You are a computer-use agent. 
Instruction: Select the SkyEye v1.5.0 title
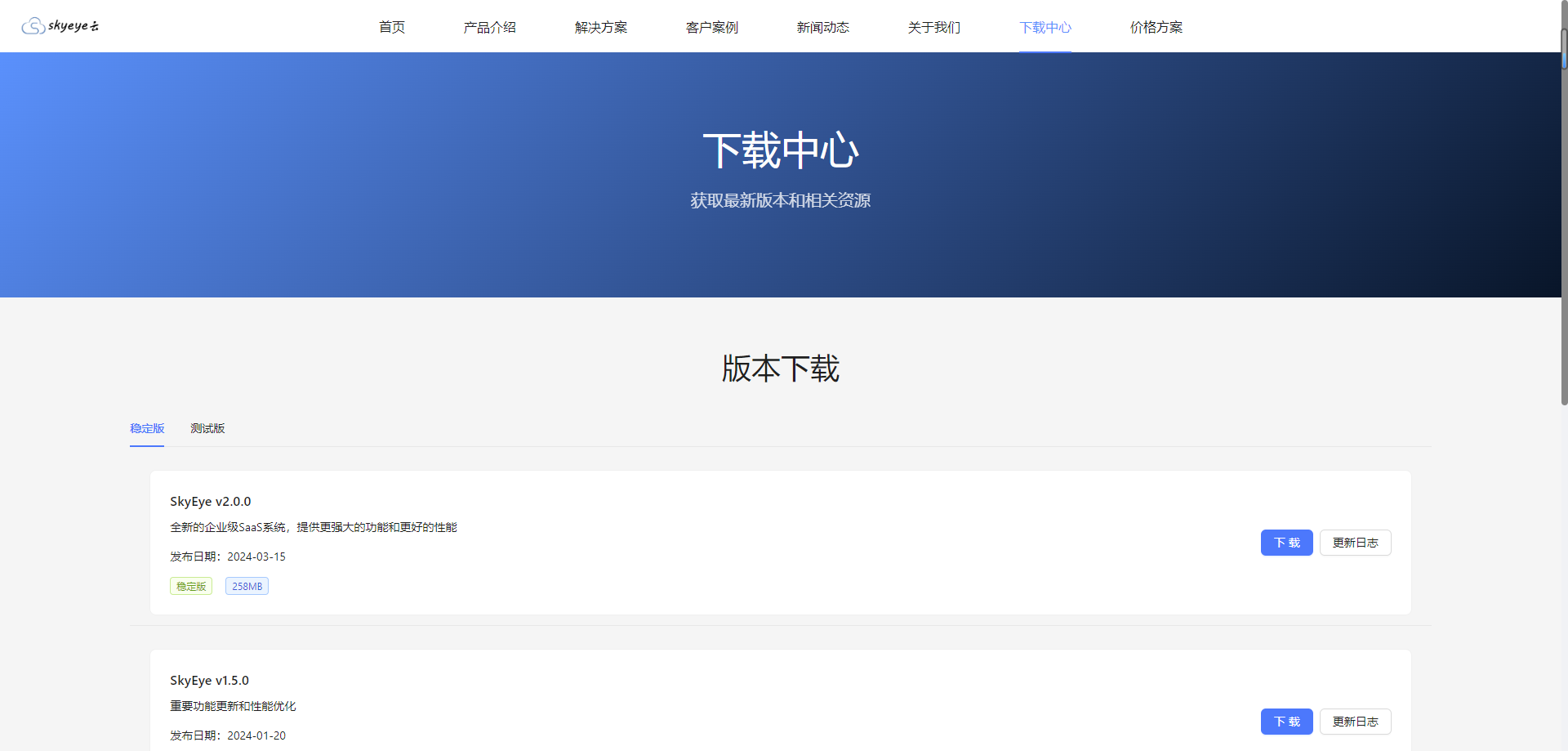208,680
